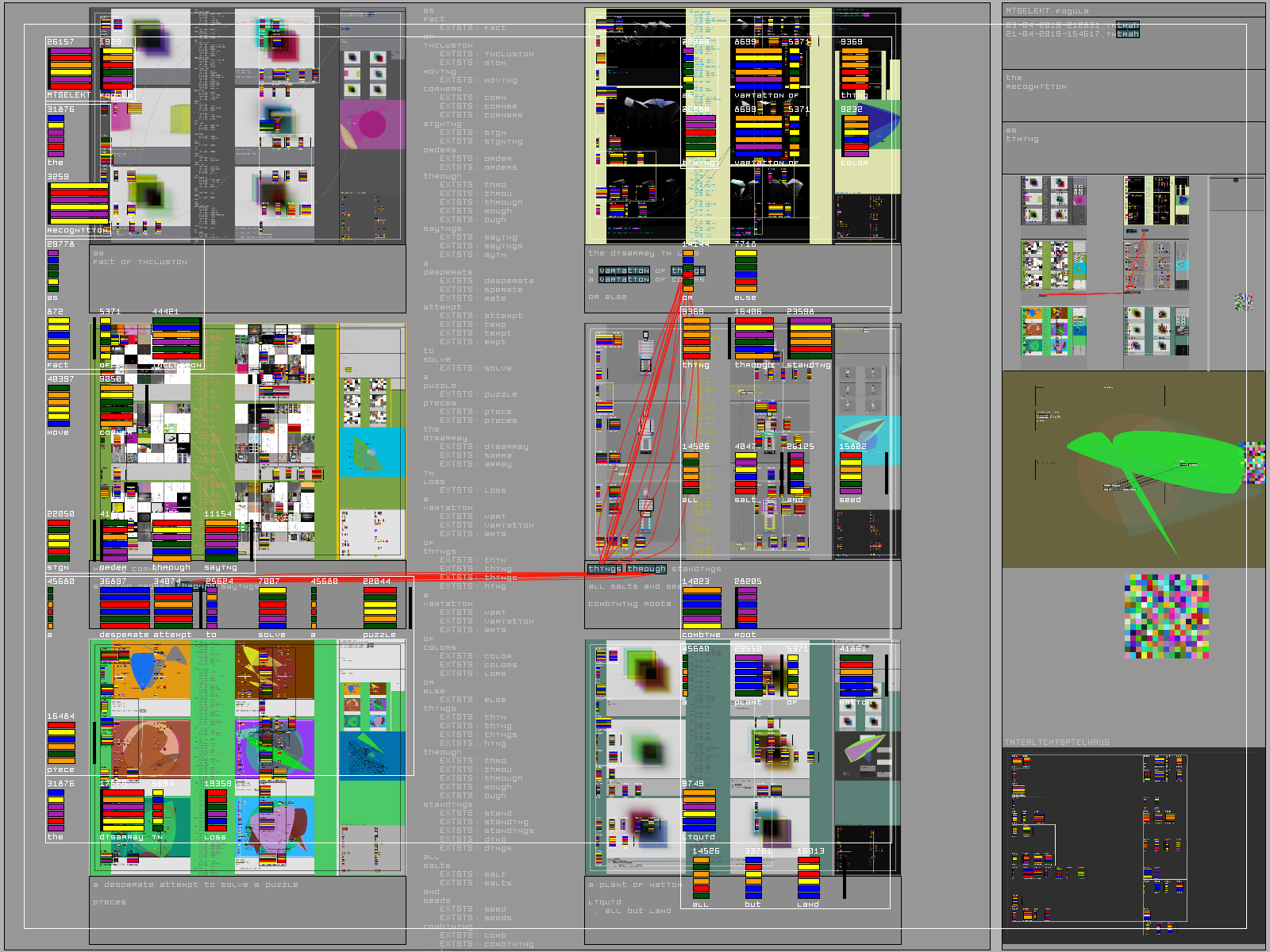1270x952 pixels.
Task: Select 'EXISTS : solve' in the center list
Action: click(476, 368)
